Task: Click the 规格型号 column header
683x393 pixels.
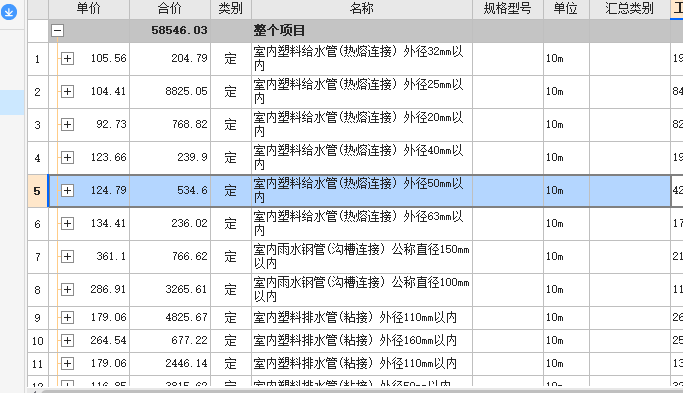Action: point(508,9)
